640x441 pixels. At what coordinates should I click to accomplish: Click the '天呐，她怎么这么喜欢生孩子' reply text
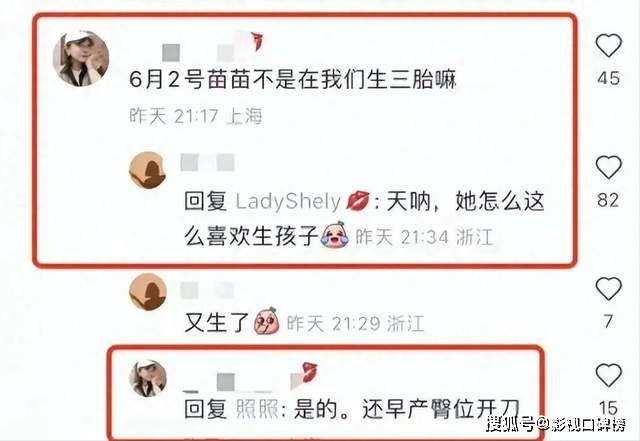point(364,218)
